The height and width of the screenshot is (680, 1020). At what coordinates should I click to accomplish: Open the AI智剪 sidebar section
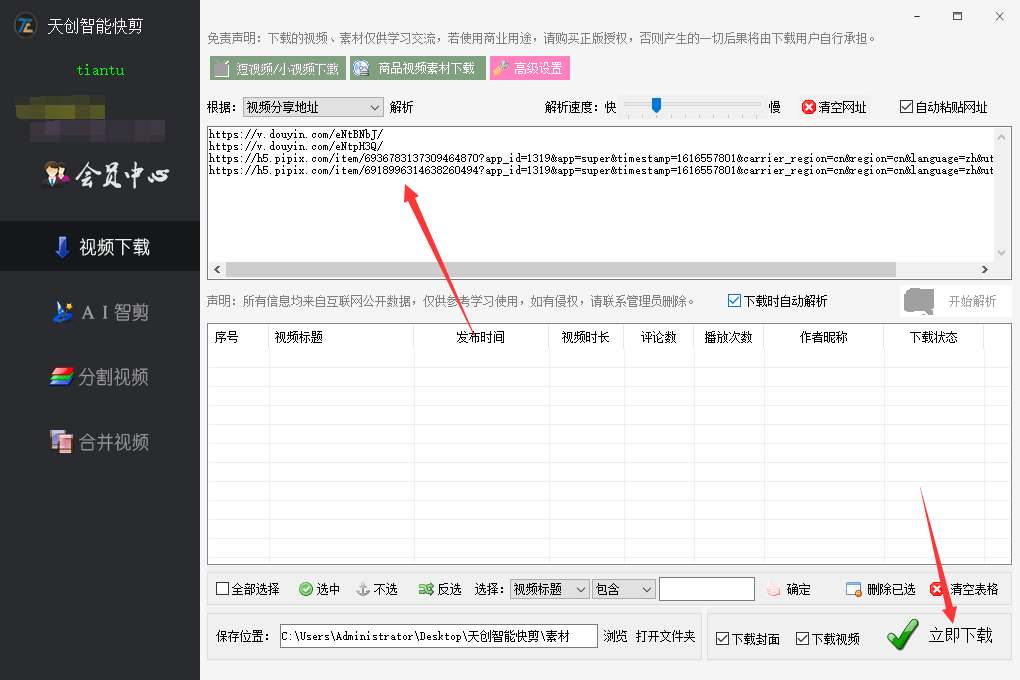coord(100,312)
